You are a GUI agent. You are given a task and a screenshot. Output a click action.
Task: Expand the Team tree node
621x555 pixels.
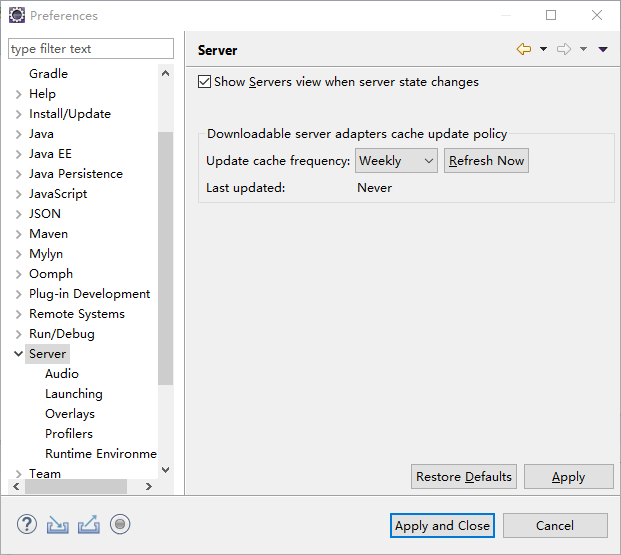(x=18, y=473)
